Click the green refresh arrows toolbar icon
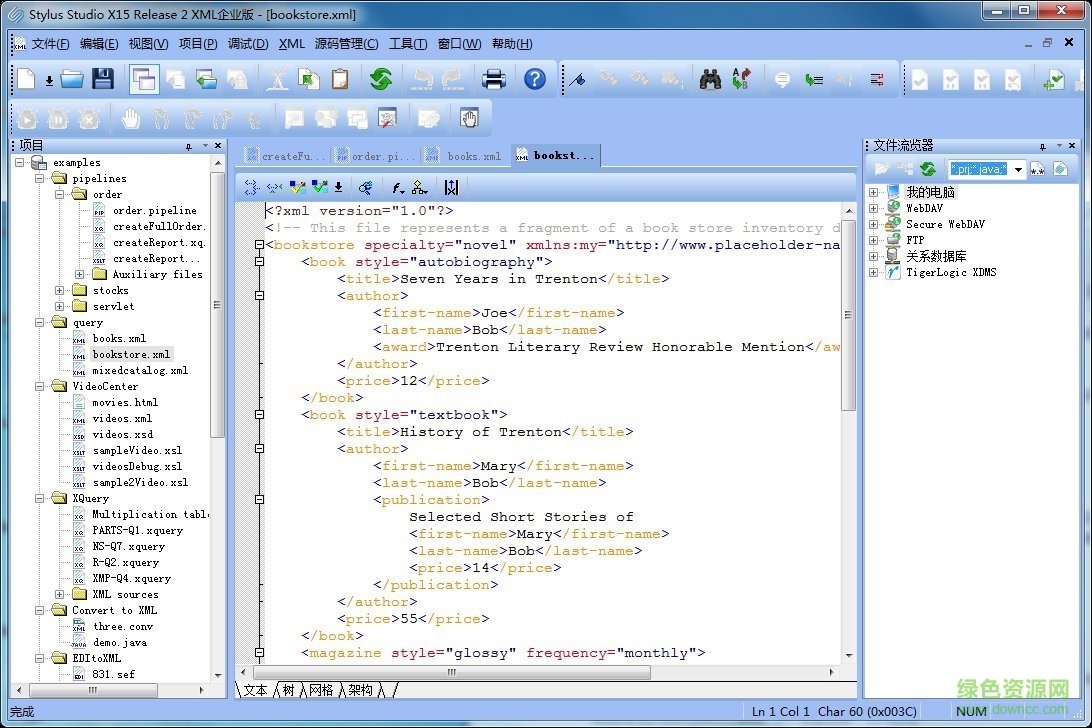Screen dimensions: 1092x728 pos(380,80)
